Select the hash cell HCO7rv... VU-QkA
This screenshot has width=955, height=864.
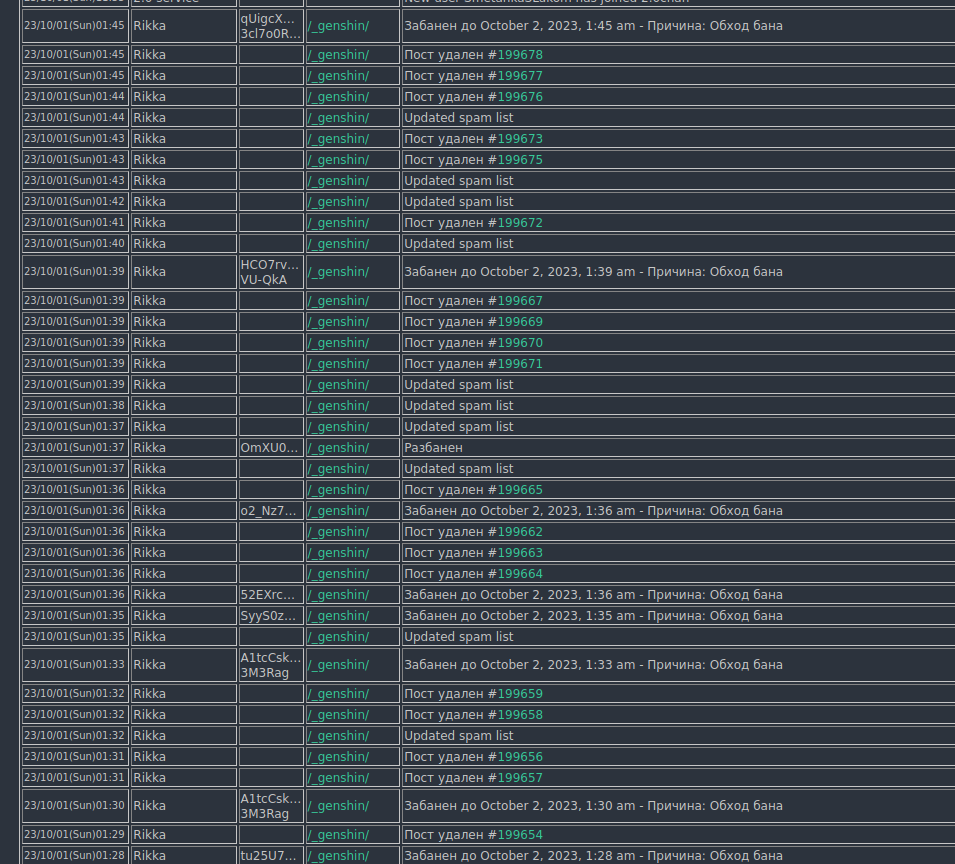click(x=270, y=272)
